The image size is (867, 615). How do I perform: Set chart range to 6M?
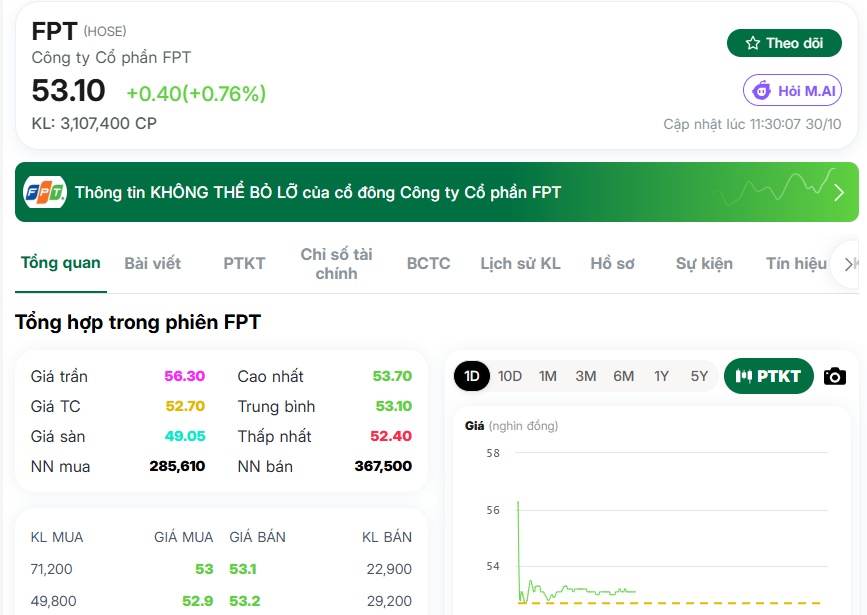click(x=624, y=376)
